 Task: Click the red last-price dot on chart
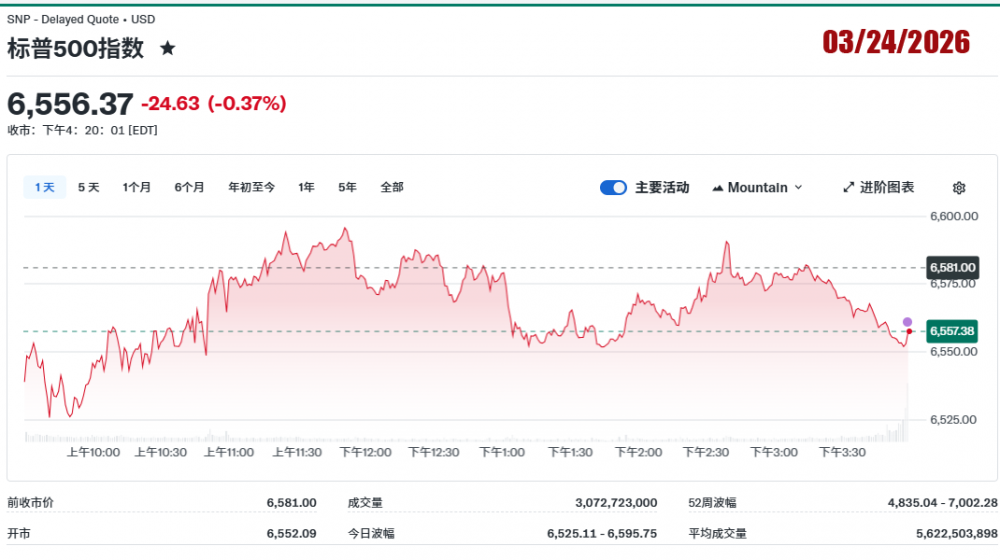[908, 331]
